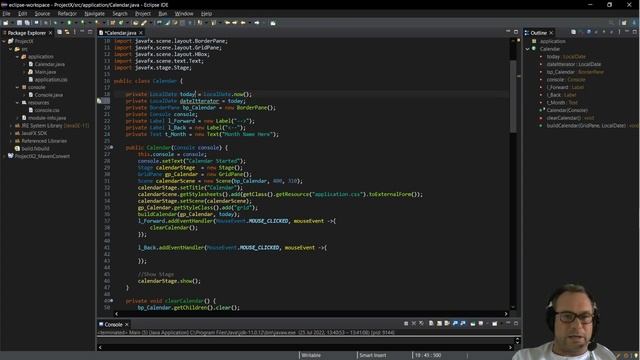Open Main.java in Package Explorer
The image size is (640, 360).
click(45, 72)
